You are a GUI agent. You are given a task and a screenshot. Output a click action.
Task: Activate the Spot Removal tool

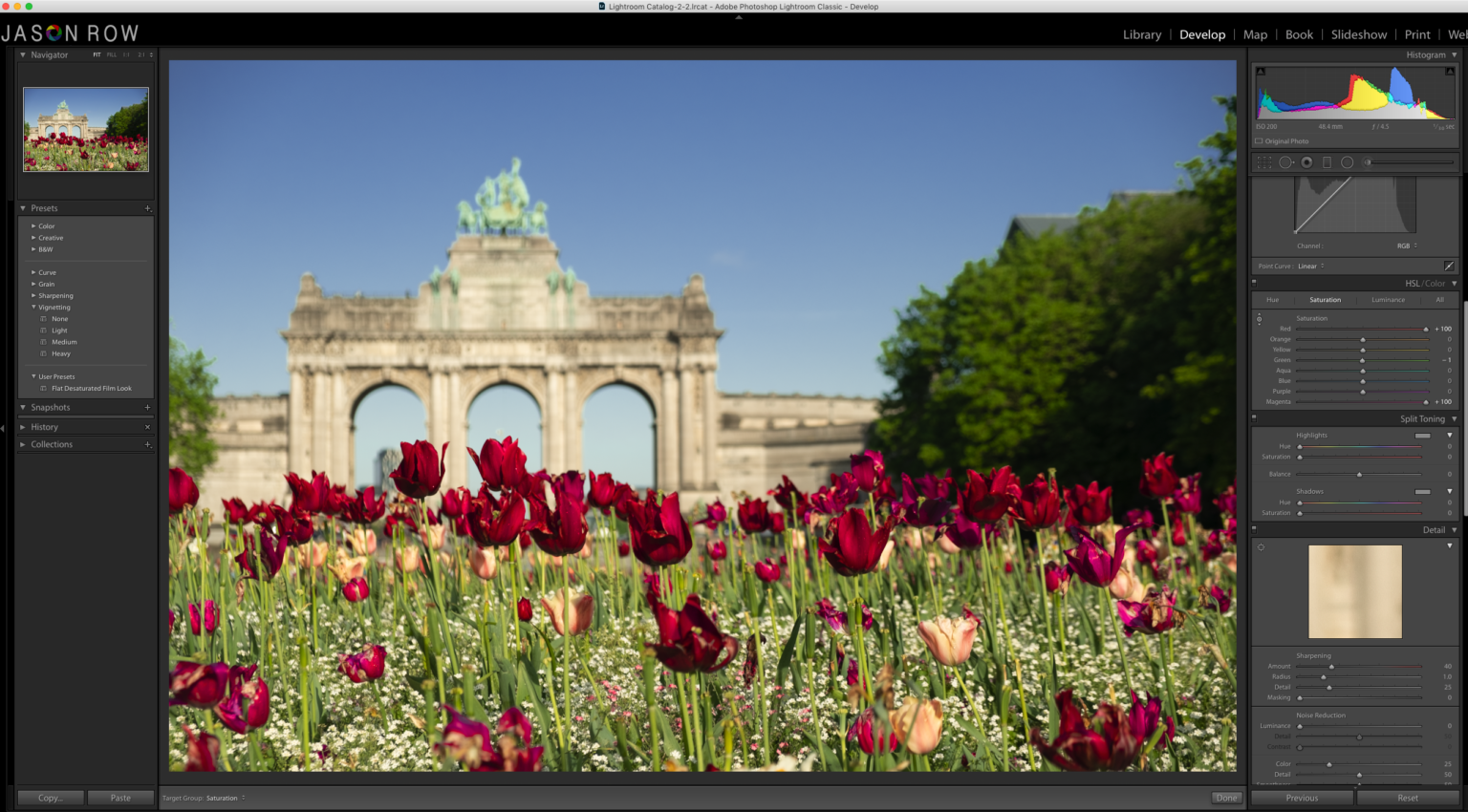coord(1285,162)
